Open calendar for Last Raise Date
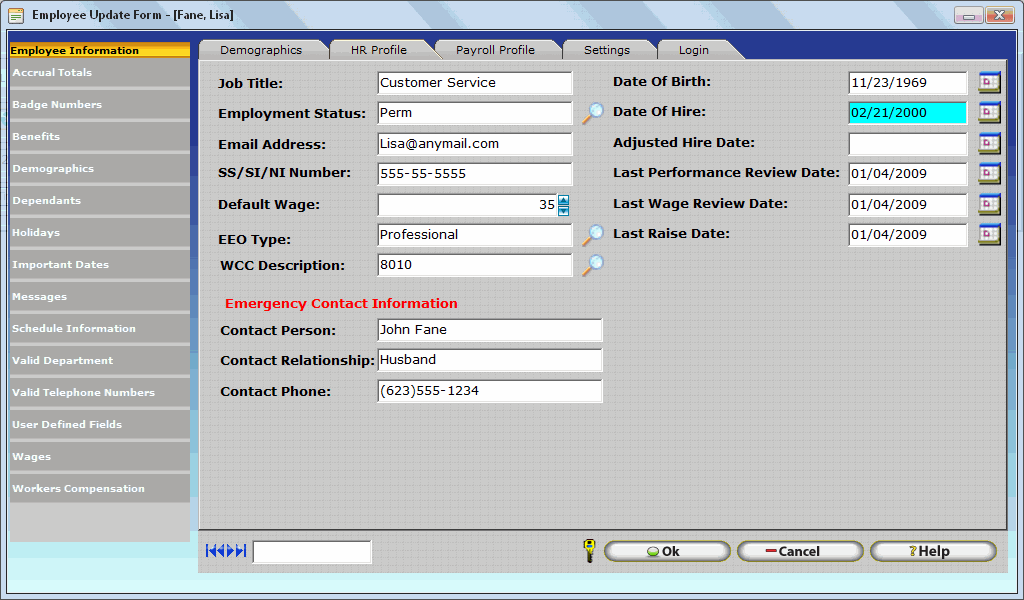The image size is (1024, 600). click(989, 235)
